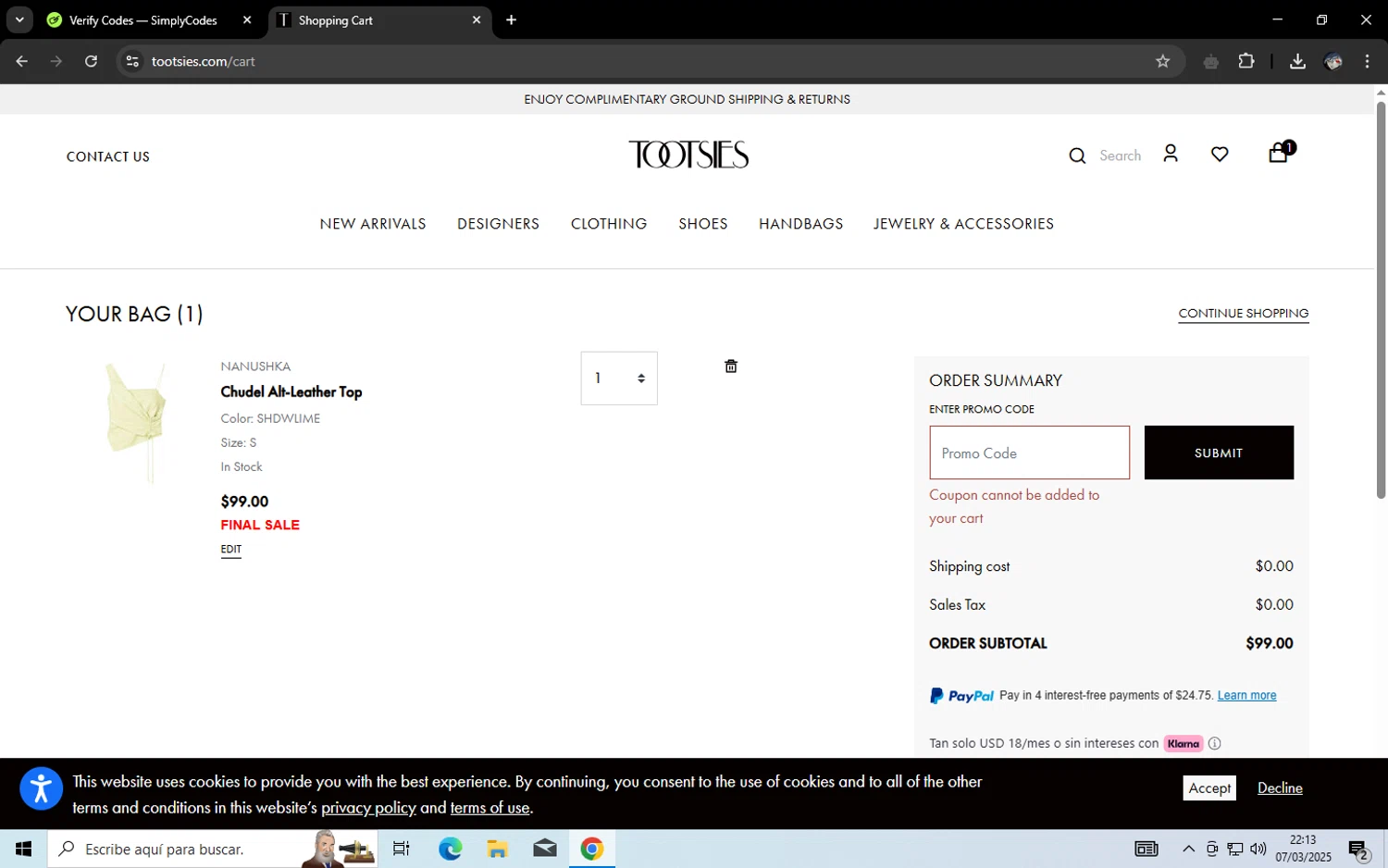Viewport: 1388px width, 868px height.
Task: Open CLOTHING menu
Action: [609, 224]
